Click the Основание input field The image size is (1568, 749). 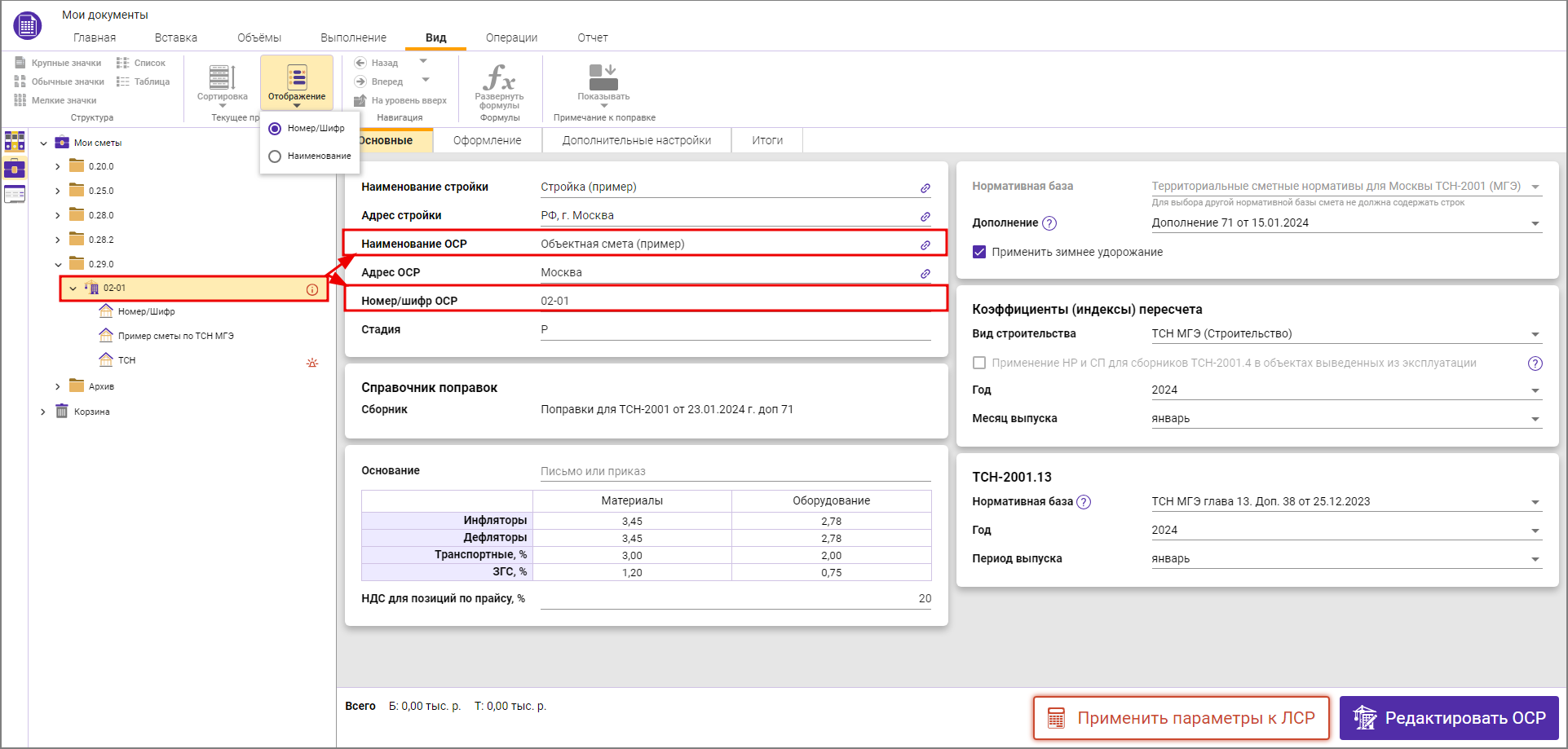point(734,471)
